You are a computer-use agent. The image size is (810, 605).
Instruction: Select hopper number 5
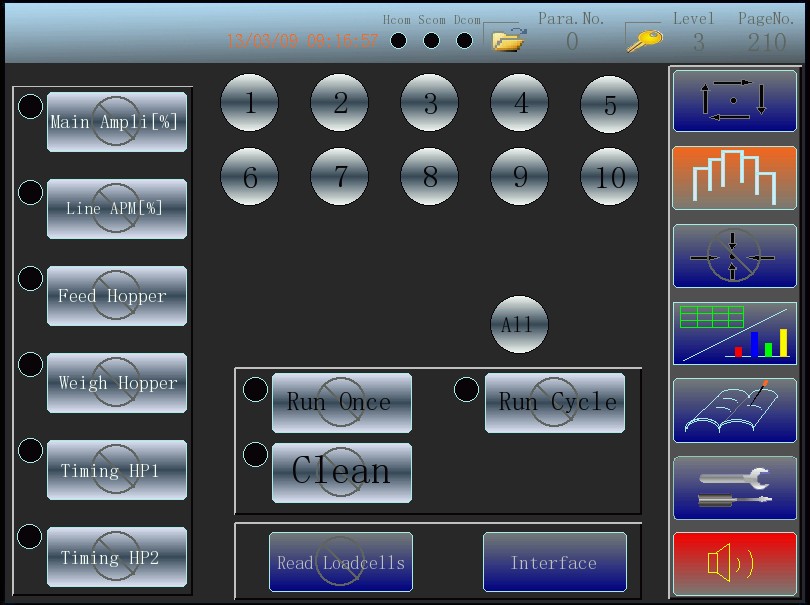(610, 104)
